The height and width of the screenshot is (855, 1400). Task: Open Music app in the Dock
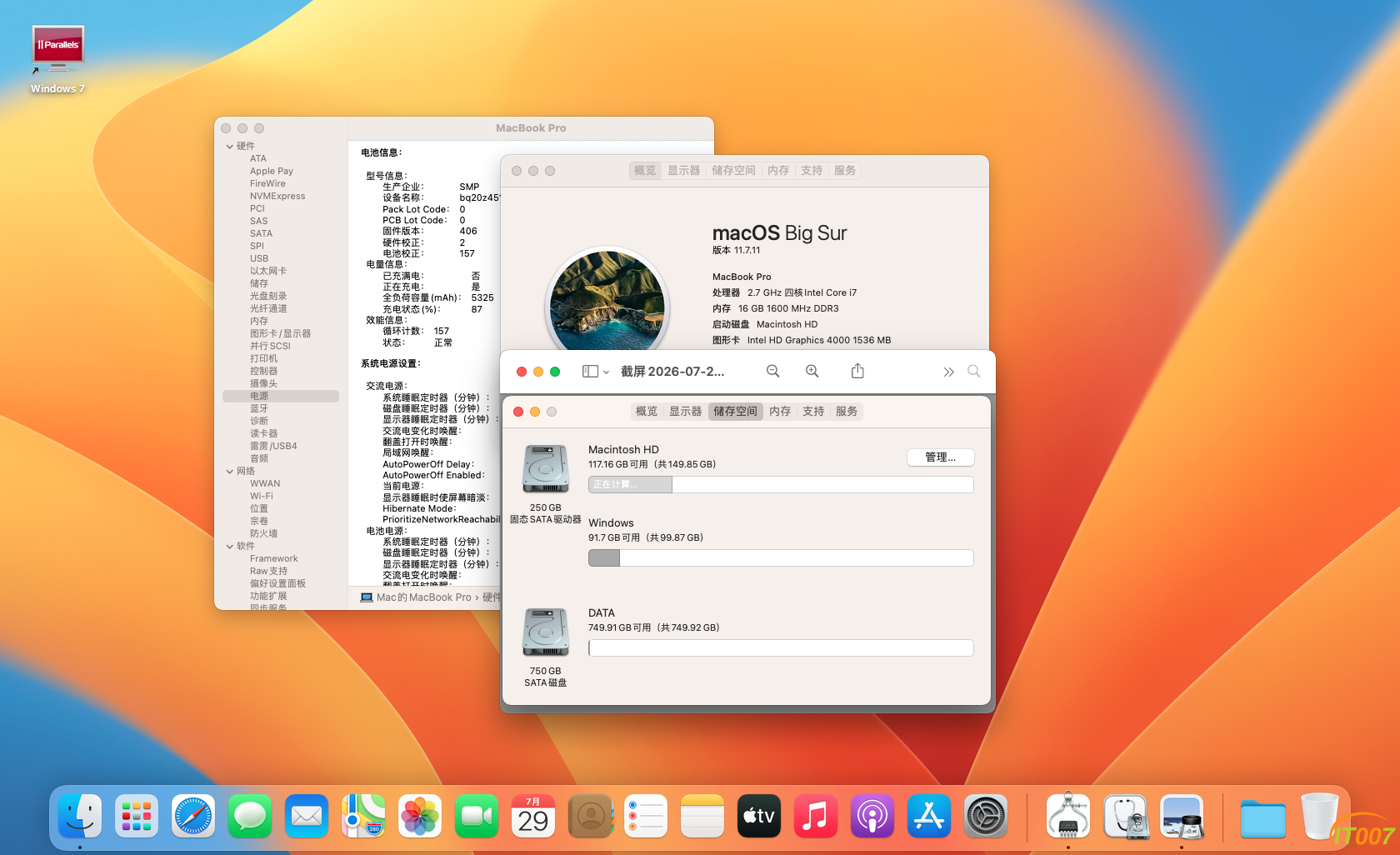click(816, 816)
